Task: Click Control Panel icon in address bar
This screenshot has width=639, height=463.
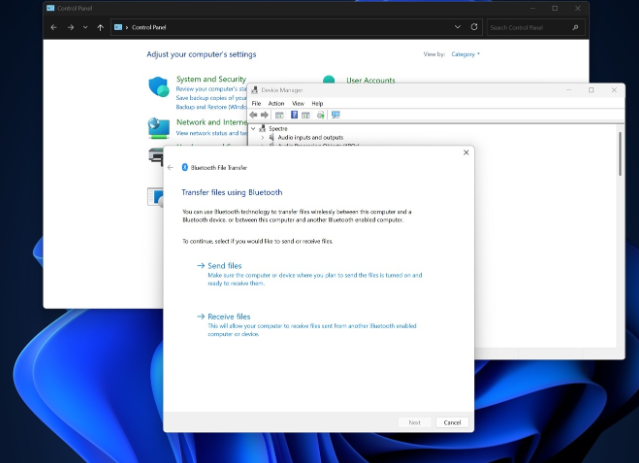Action: click(118, 27)
